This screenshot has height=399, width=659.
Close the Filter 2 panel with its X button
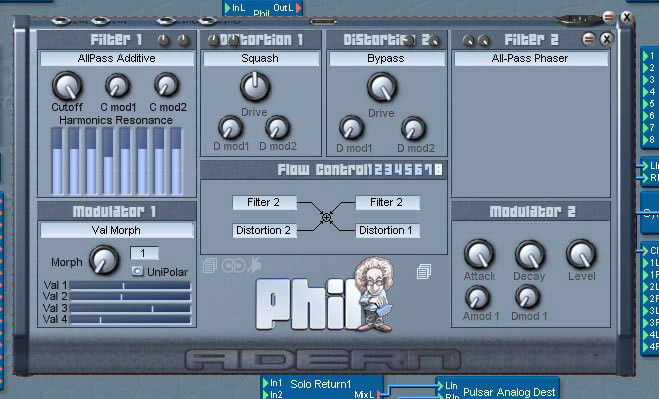coord(606,39)
